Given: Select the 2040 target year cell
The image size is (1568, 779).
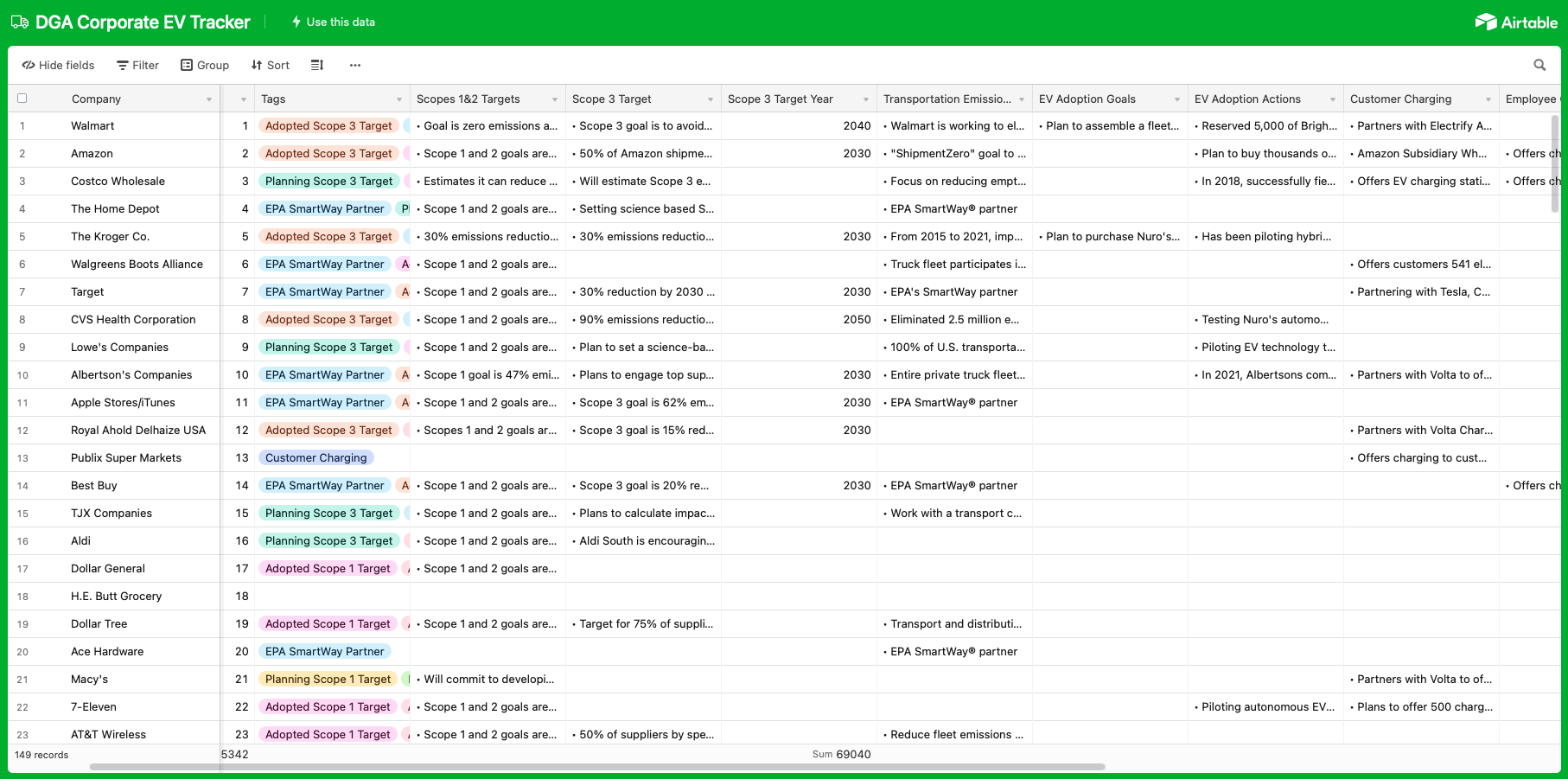Looking at the screenshot, I should [799, 125].
